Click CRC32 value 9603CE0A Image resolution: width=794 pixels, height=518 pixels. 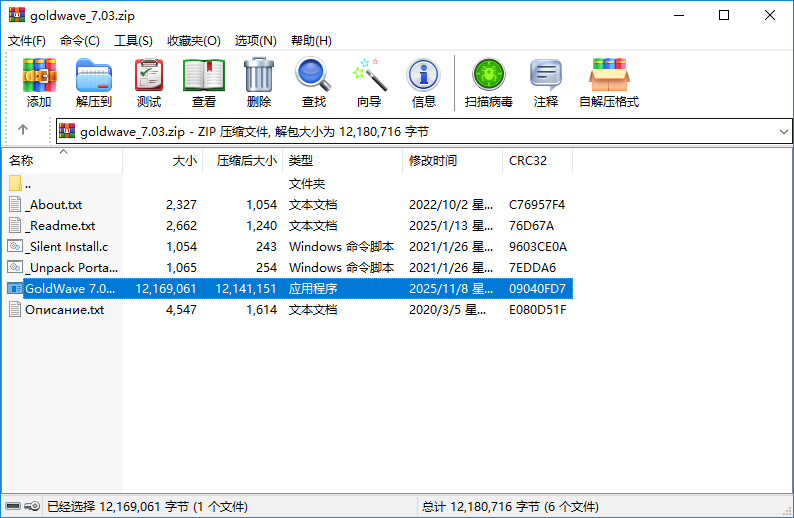coord(538,247)
